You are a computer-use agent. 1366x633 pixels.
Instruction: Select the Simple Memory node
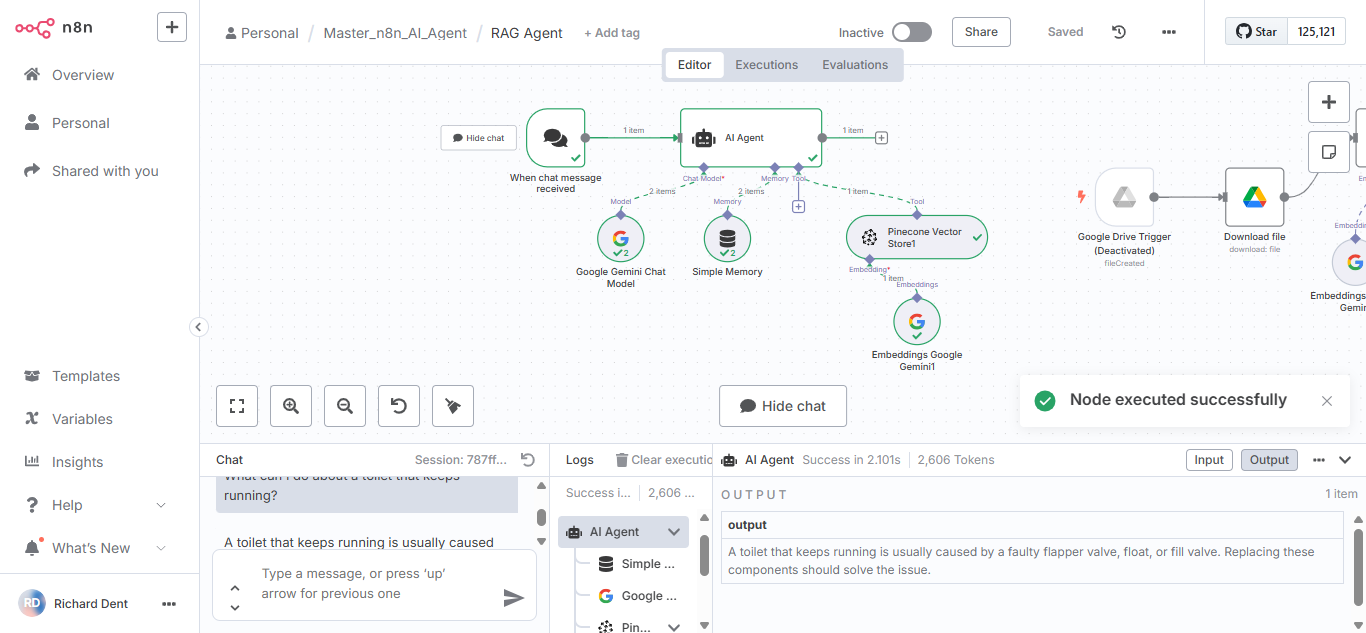(x=727, y=239)
